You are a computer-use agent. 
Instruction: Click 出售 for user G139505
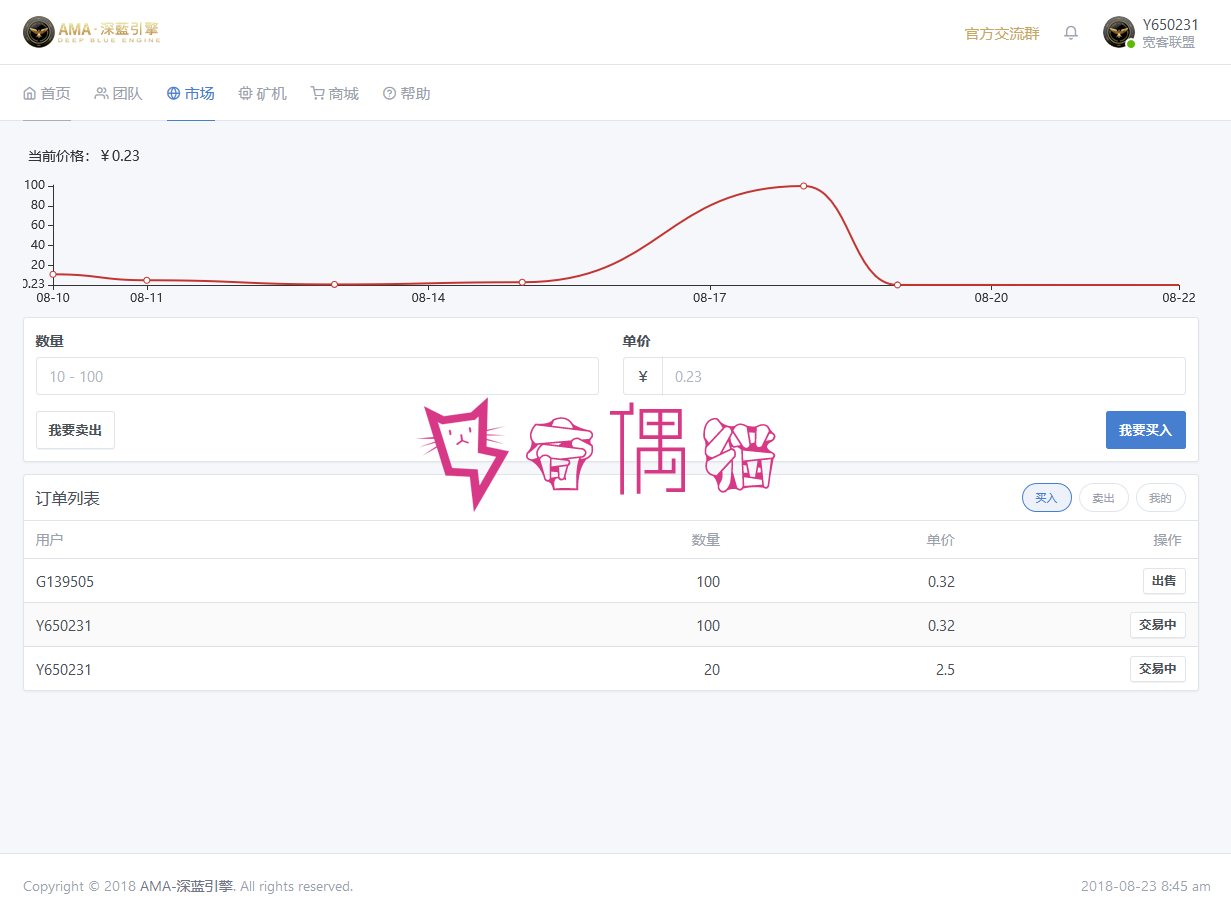tap(1164, 581)
